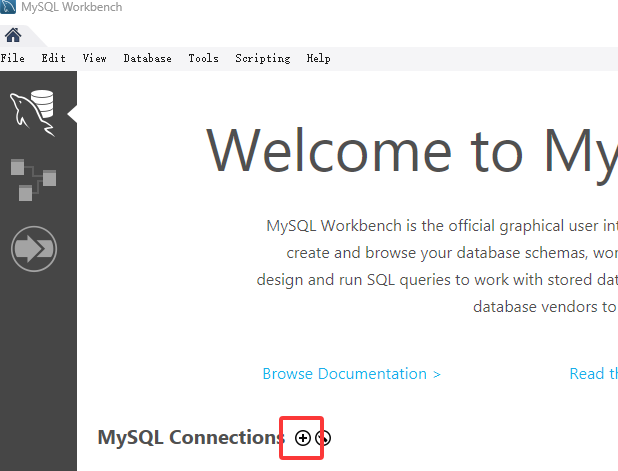Add a new MySQL connection with plus icon
The width and height of the screenshot is (618, 471).
point(303,438)
